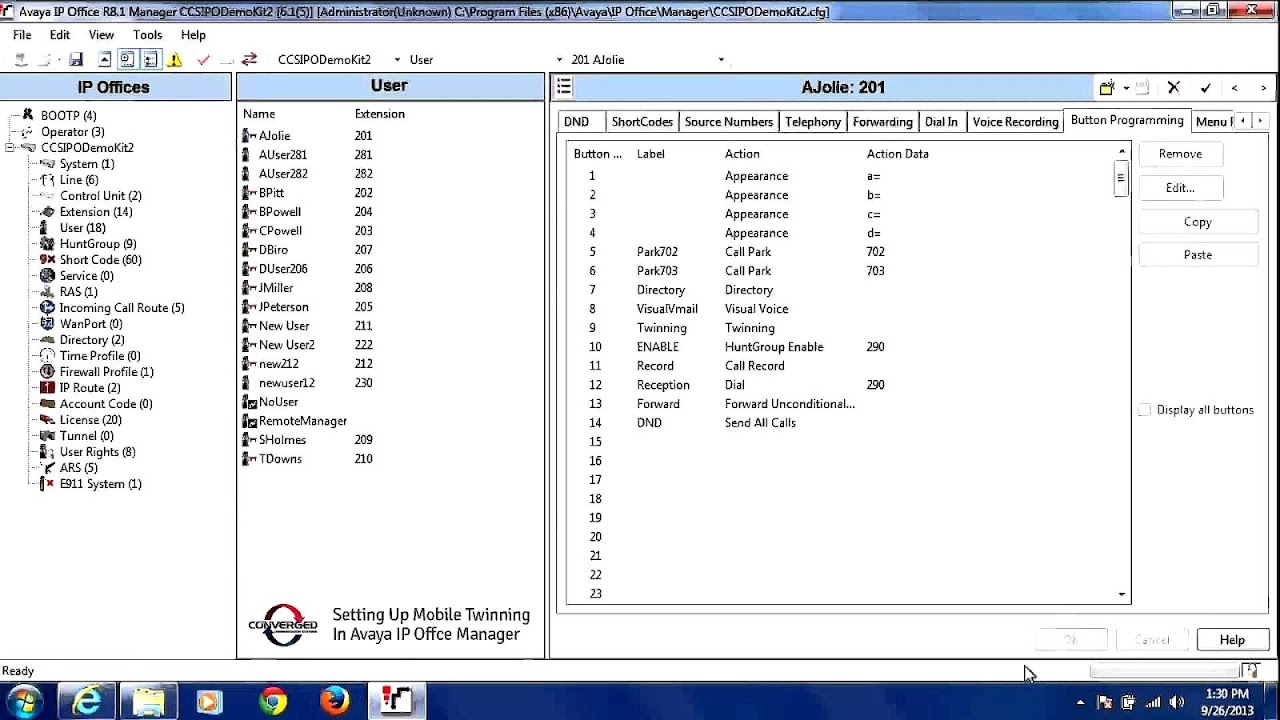
Task: Select the E911 System (1) icon
Action: click(x=47, y=484)
